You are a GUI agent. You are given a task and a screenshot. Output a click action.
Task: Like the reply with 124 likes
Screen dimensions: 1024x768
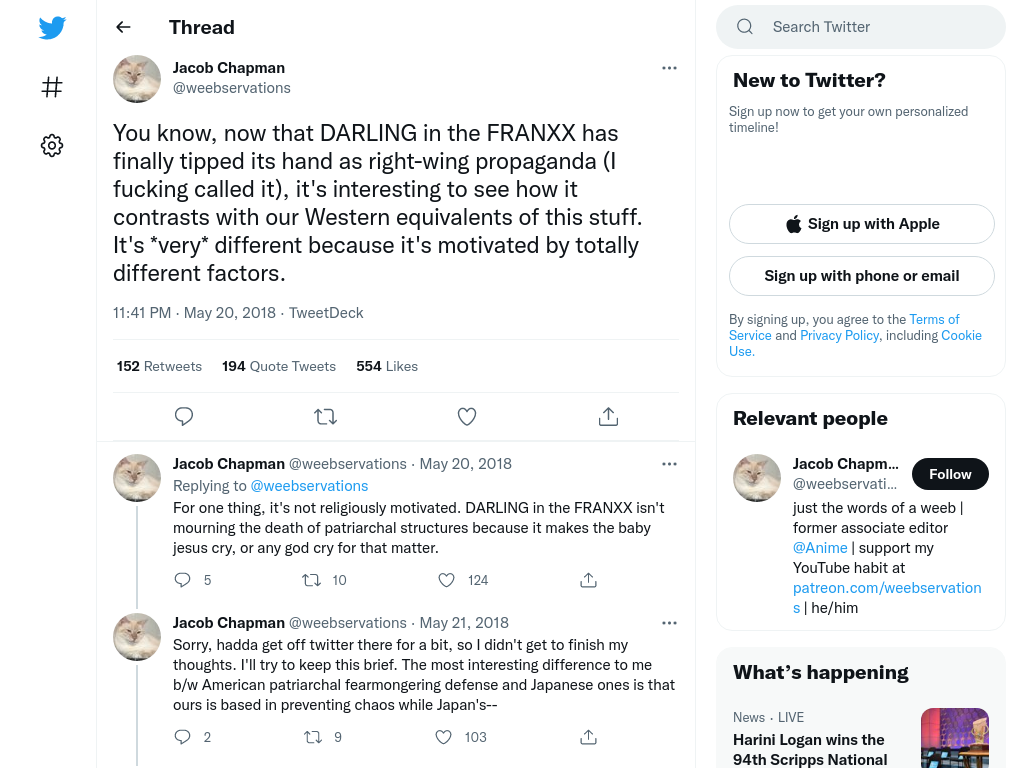point(447,580)
